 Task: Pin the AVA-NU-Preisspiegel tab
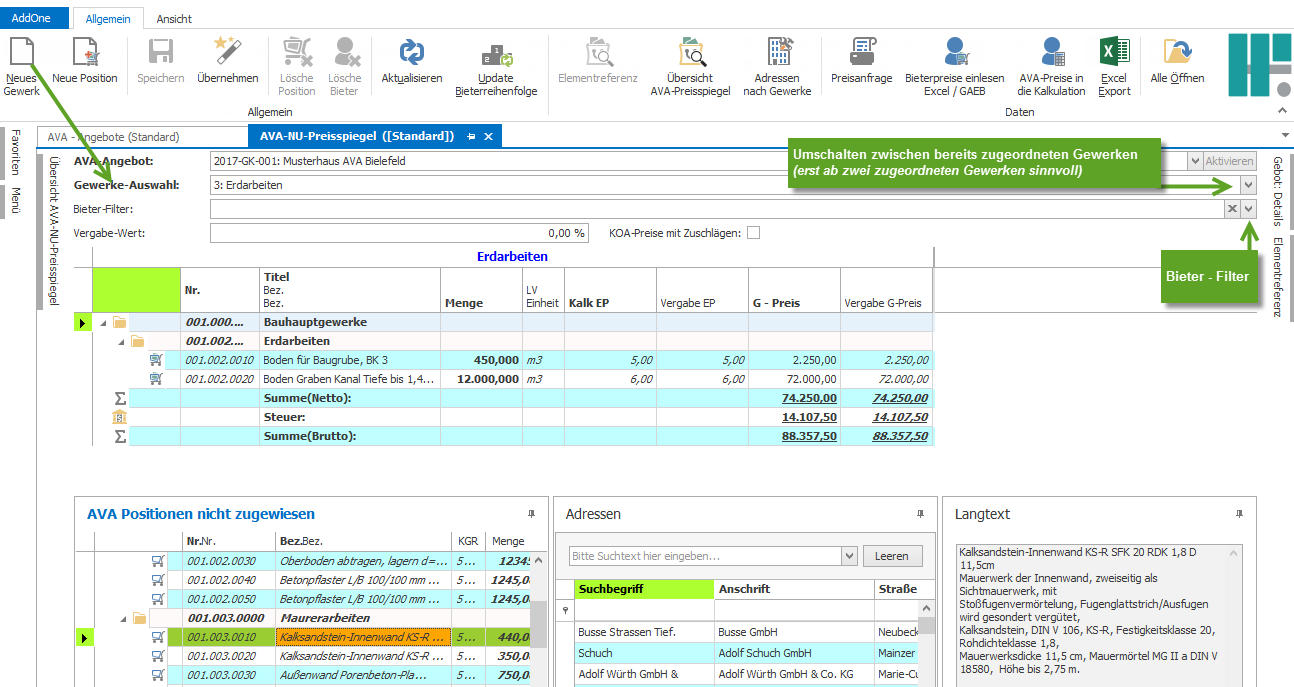tap(471, 136)
